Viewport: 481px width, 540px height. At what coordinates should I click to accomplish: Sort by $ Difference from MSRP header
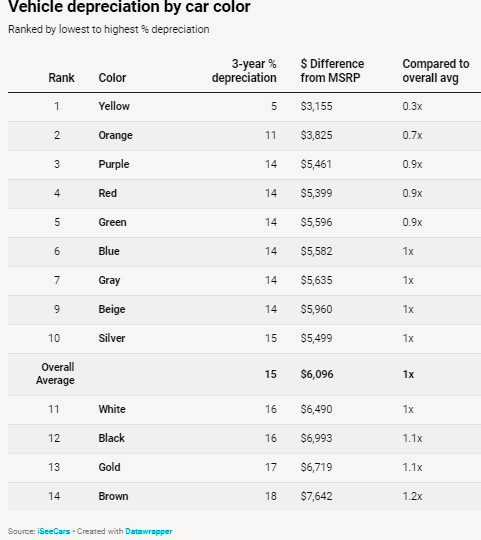332,71
